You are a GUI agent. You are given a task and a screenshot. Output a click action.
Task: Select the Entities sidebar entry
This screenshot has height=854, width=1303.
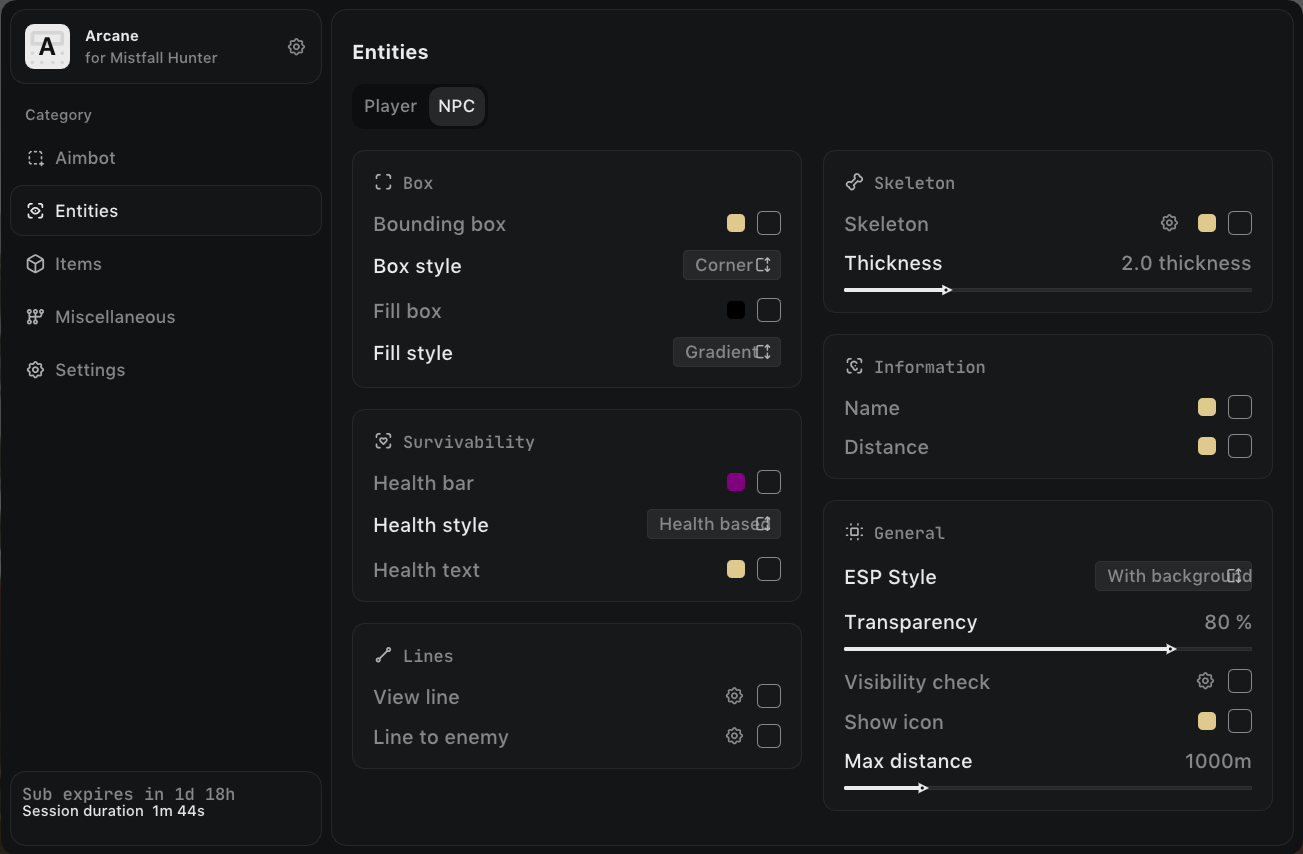point(166,211)
